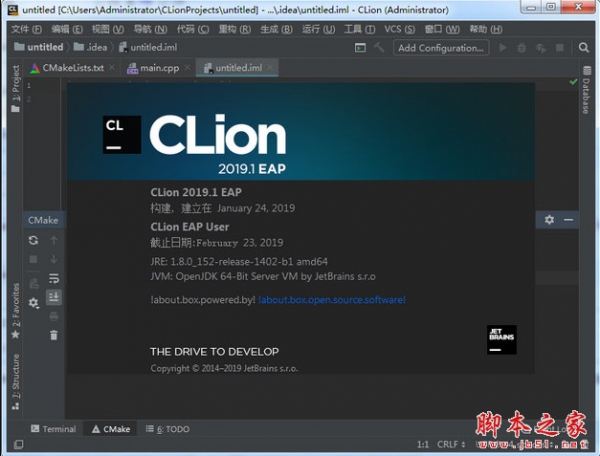Close the main.cpp tab
The width and height of the screenshot is (600, 456).
[187, 67]
